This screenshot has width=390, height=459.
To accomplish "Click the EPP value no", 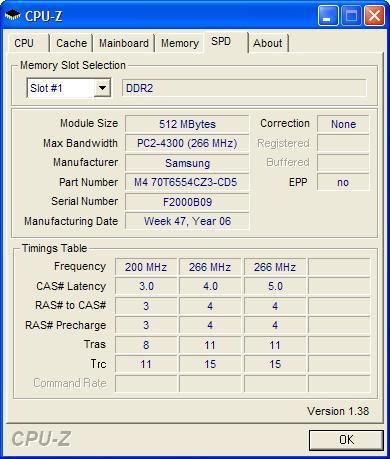I will [343, 182].
